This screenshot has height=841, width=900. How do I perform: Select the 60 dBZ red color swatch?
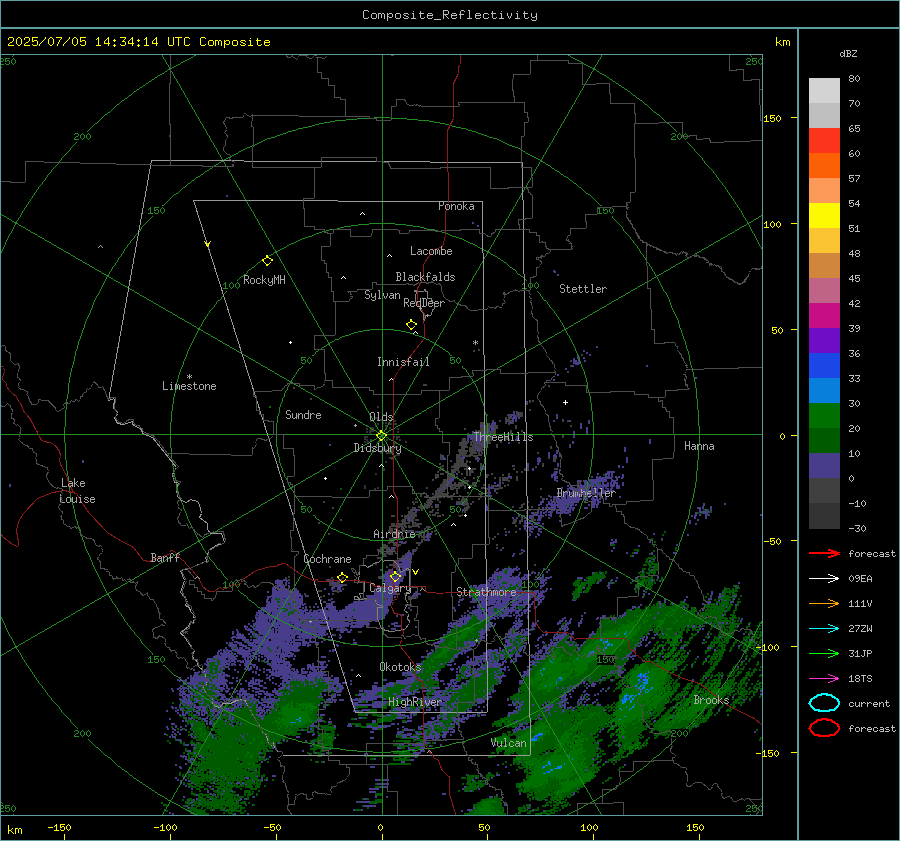pyautogui.click(x=824, y=140)
